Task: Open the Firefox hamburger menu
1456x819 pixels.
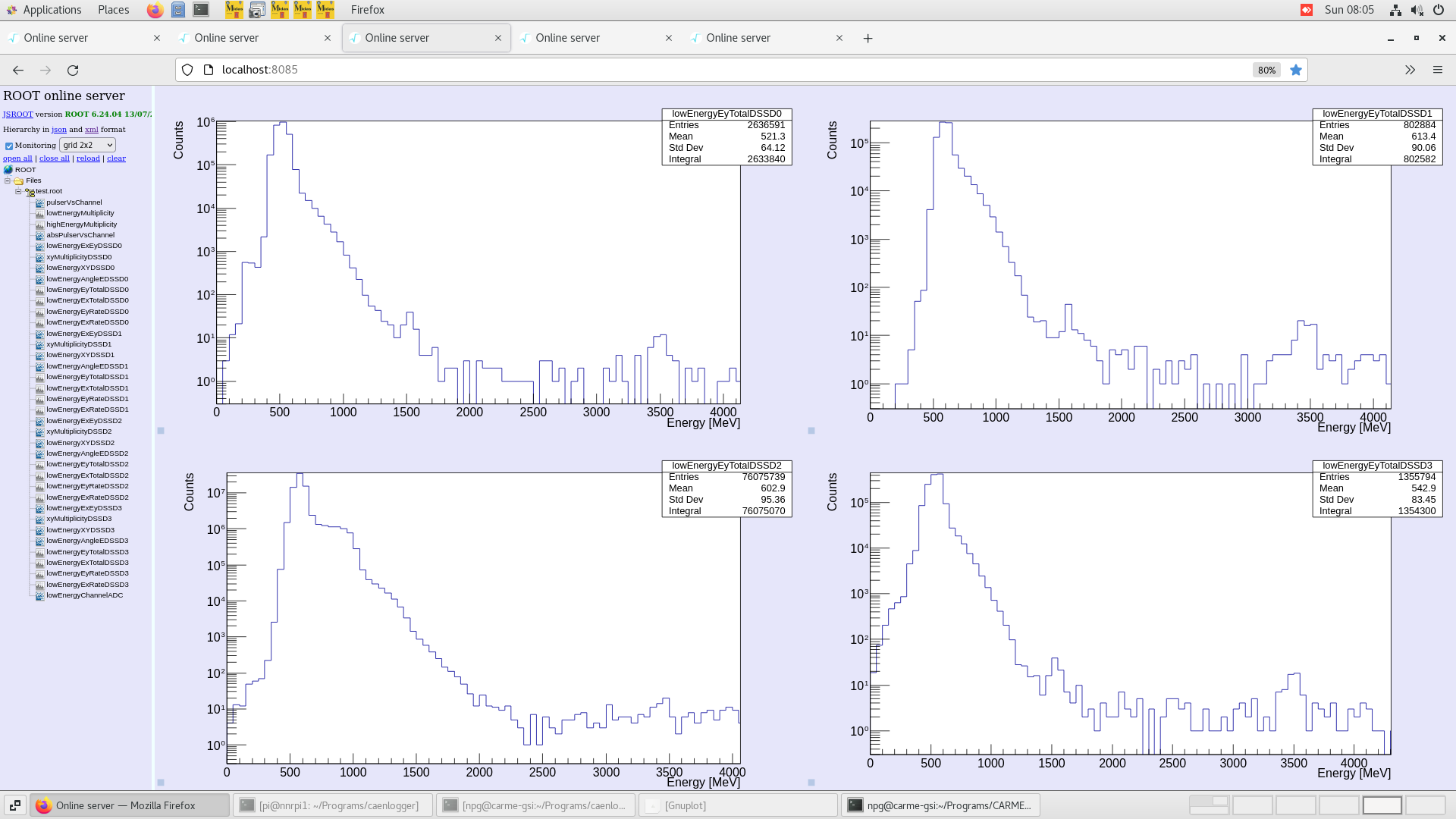Action: coord(1437,70)
